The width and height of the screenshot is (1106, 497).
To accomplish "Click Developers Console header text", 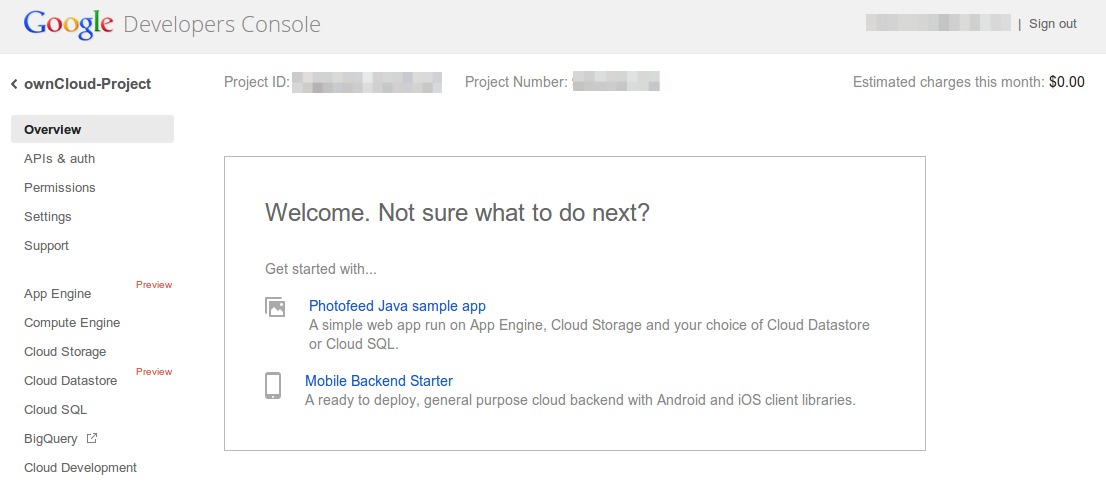I will [x=222, y=25].
